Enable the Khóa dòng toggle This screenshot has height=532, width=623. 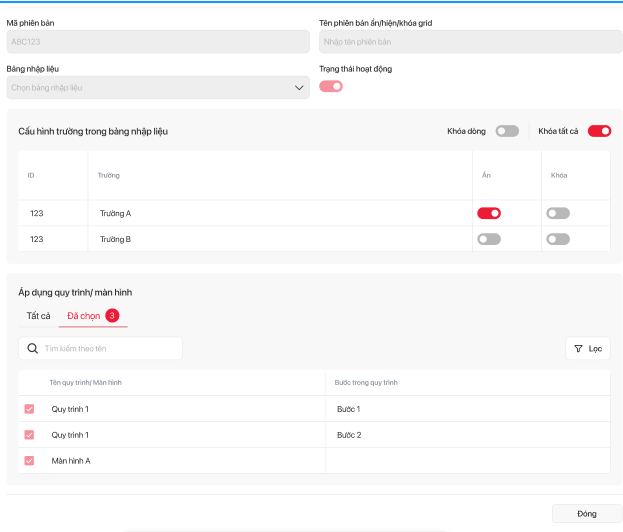[508, 131]
